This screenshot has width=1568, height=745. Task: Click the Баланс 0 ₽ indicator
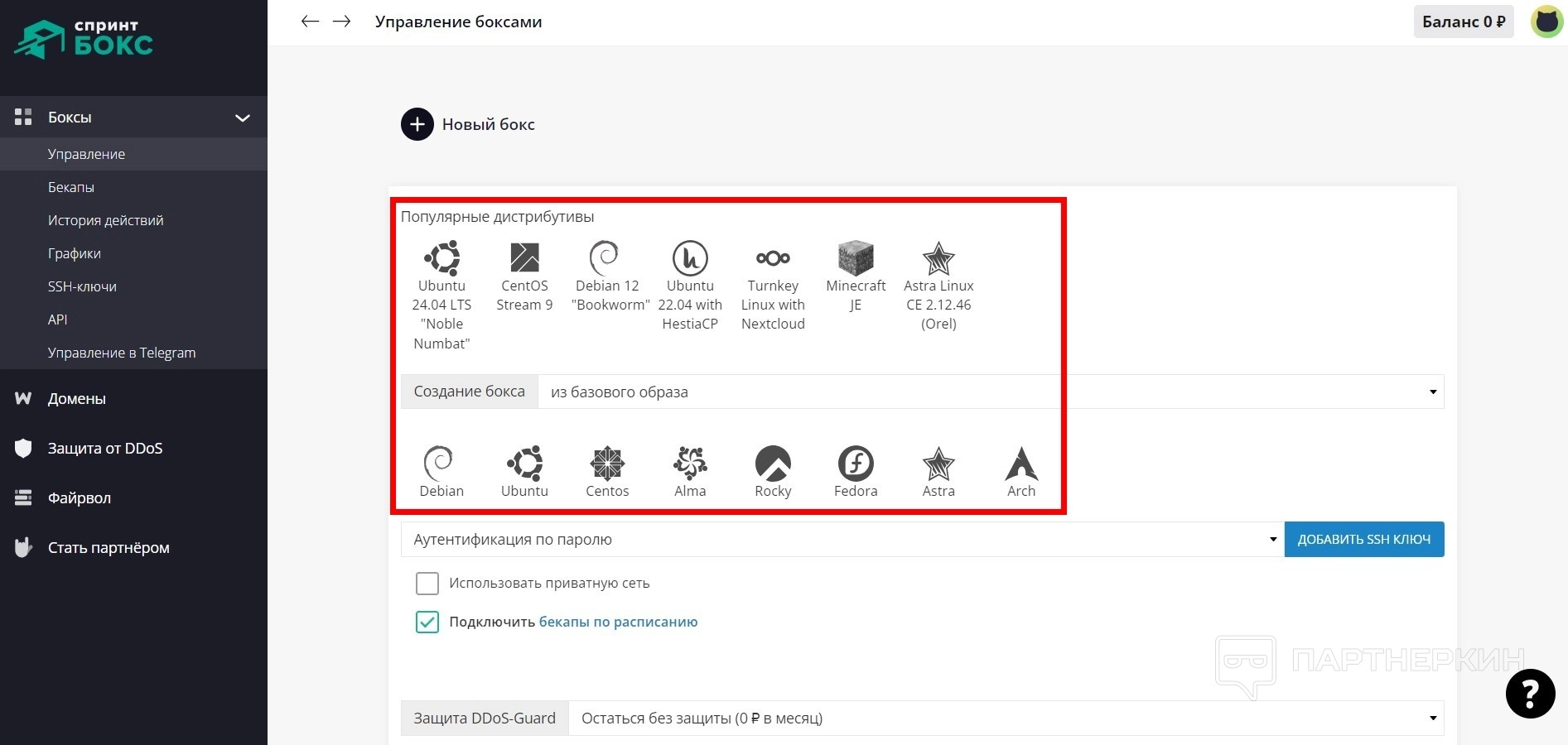pos(1463,22)
